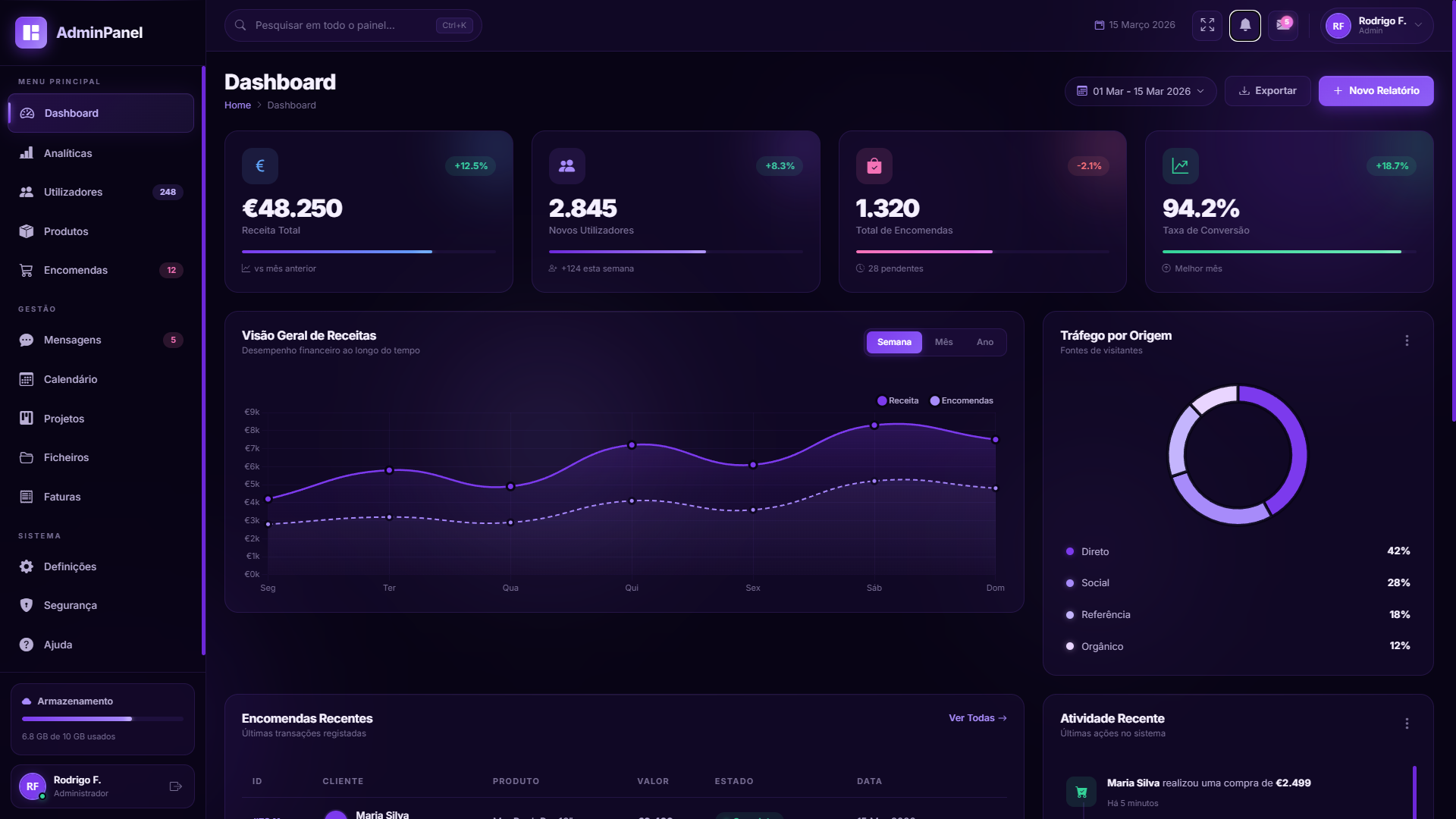Screen dimensions: 1456x819
Task: Toggle the Receita legend in the chart
Action: [899, 400]
